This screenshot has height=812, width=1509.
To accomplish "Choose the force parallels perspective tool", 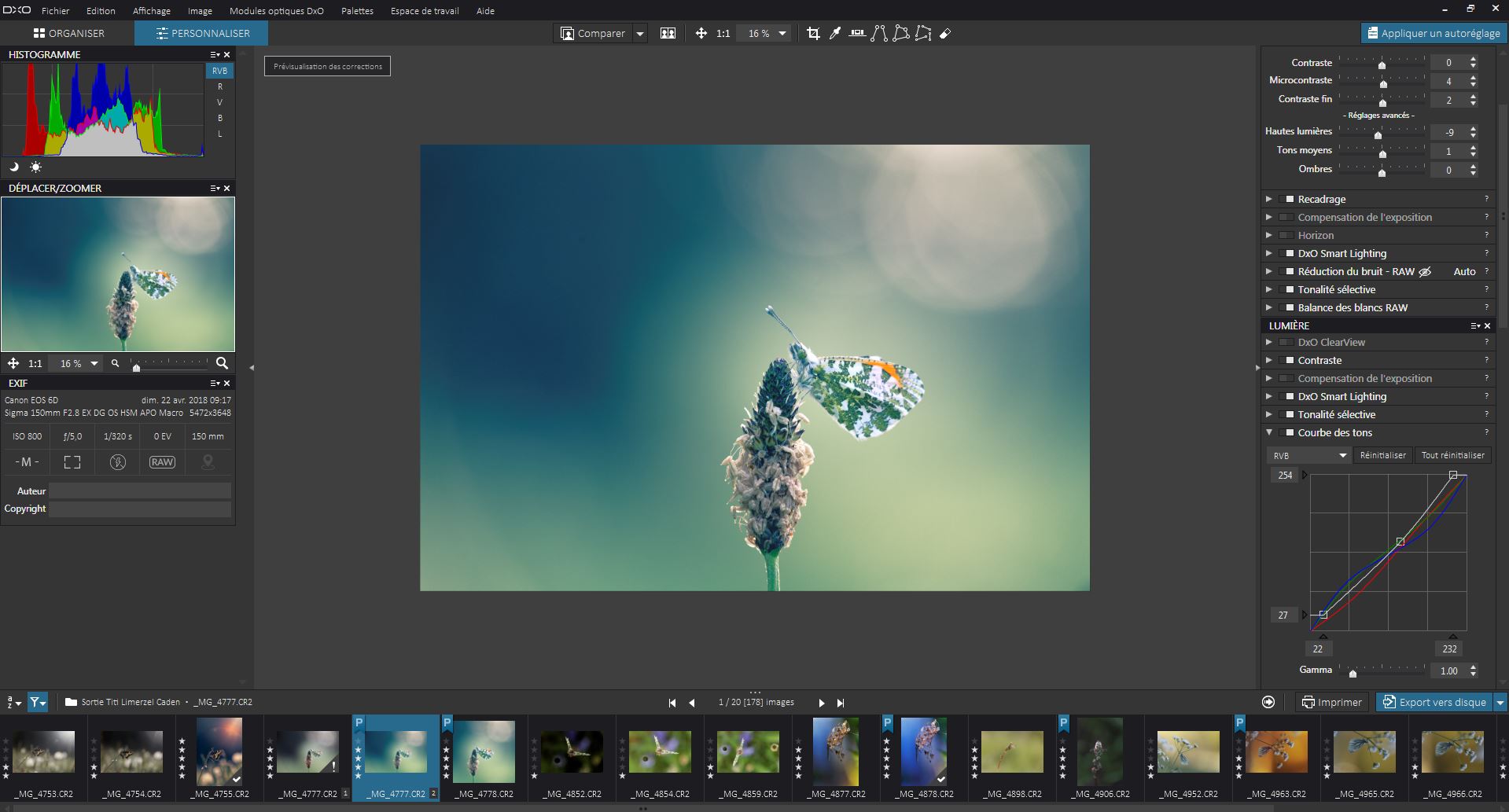I will [x=879, y=33].
